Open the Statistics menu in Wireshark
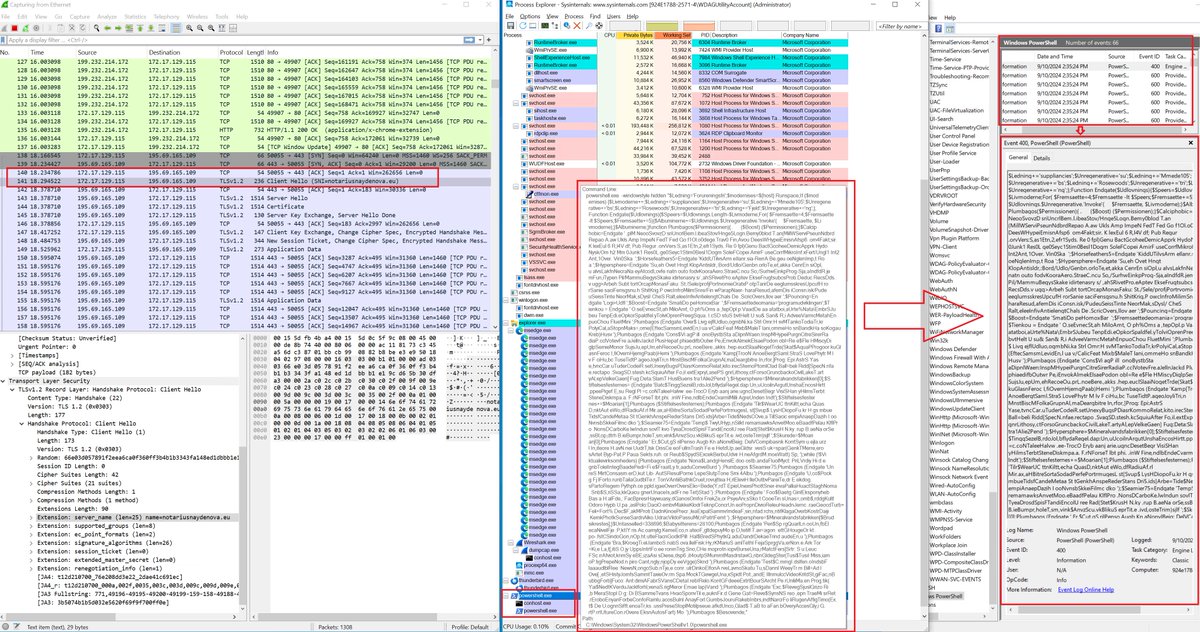 [135, 16]
